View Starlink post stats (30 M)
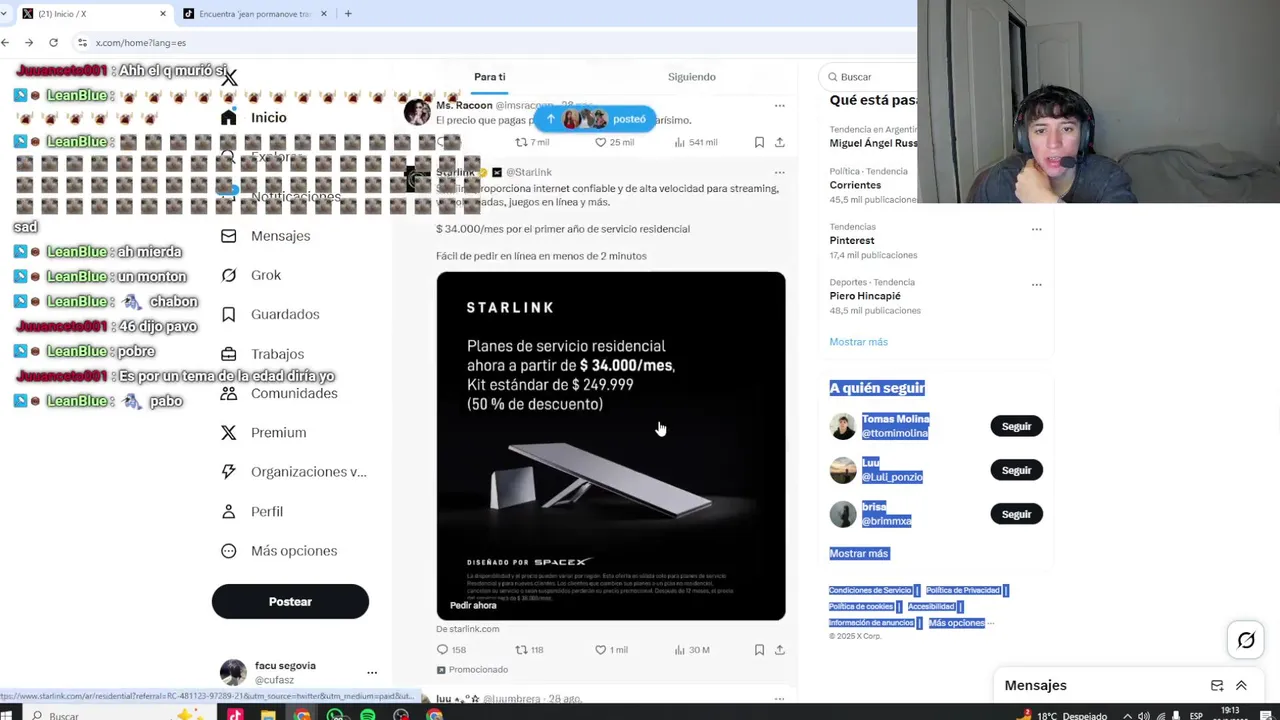 (692, 650)
